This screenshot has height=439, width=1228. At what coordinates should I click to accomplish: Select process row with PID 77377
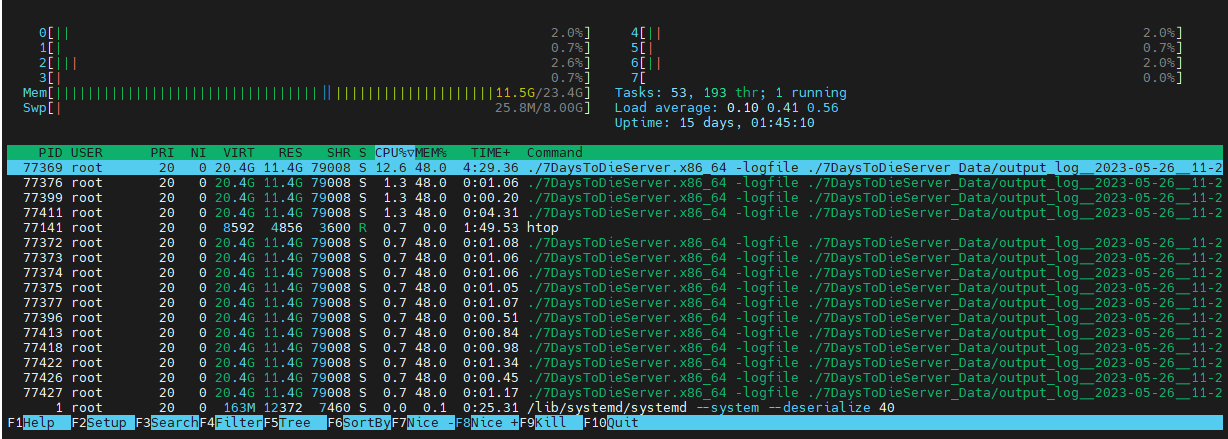pyautogui.click(x=614, y=302)
